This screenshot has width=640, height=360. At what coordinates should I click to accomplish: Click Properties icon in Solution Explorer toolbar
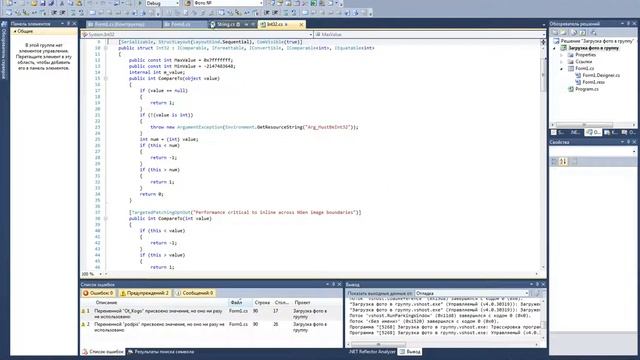coord(555,33)
